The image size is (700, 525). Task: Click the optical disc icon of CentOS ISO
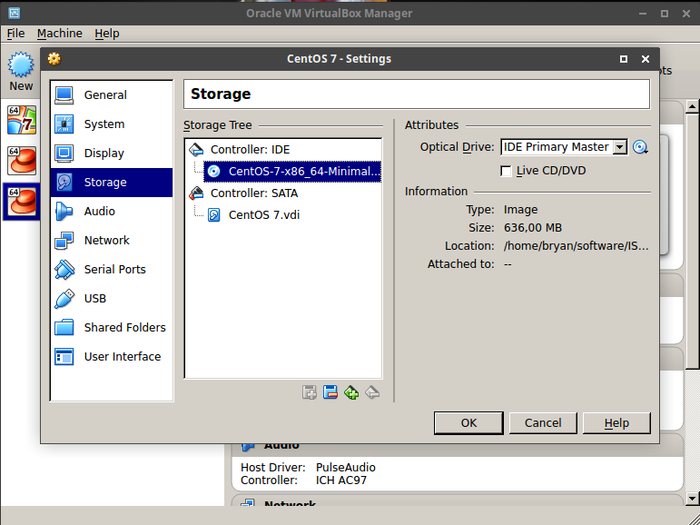click(214, 171)
